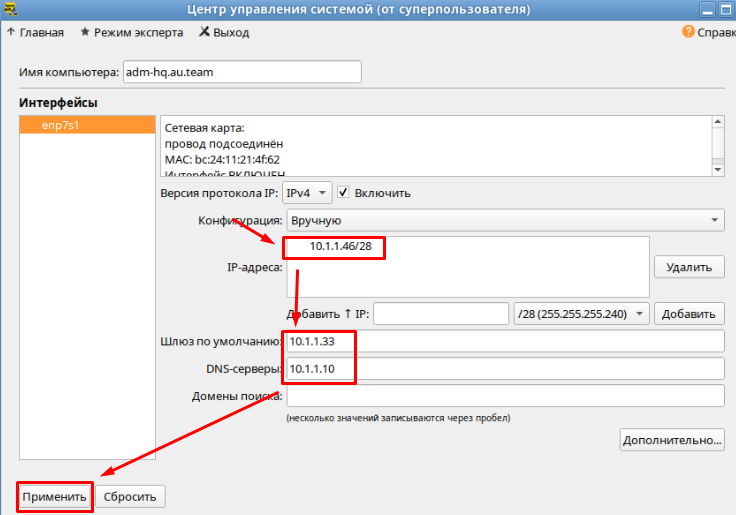Click the app icon in title bar
736x515 pixels.
tap(8, 9)
